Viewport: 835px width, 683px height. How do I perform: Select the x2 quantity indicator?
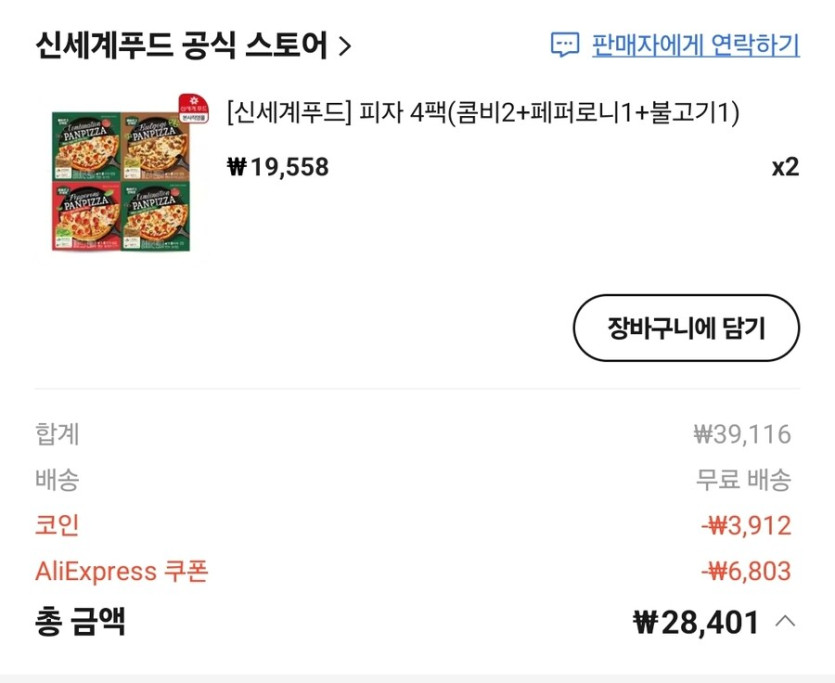pos(785,168)
